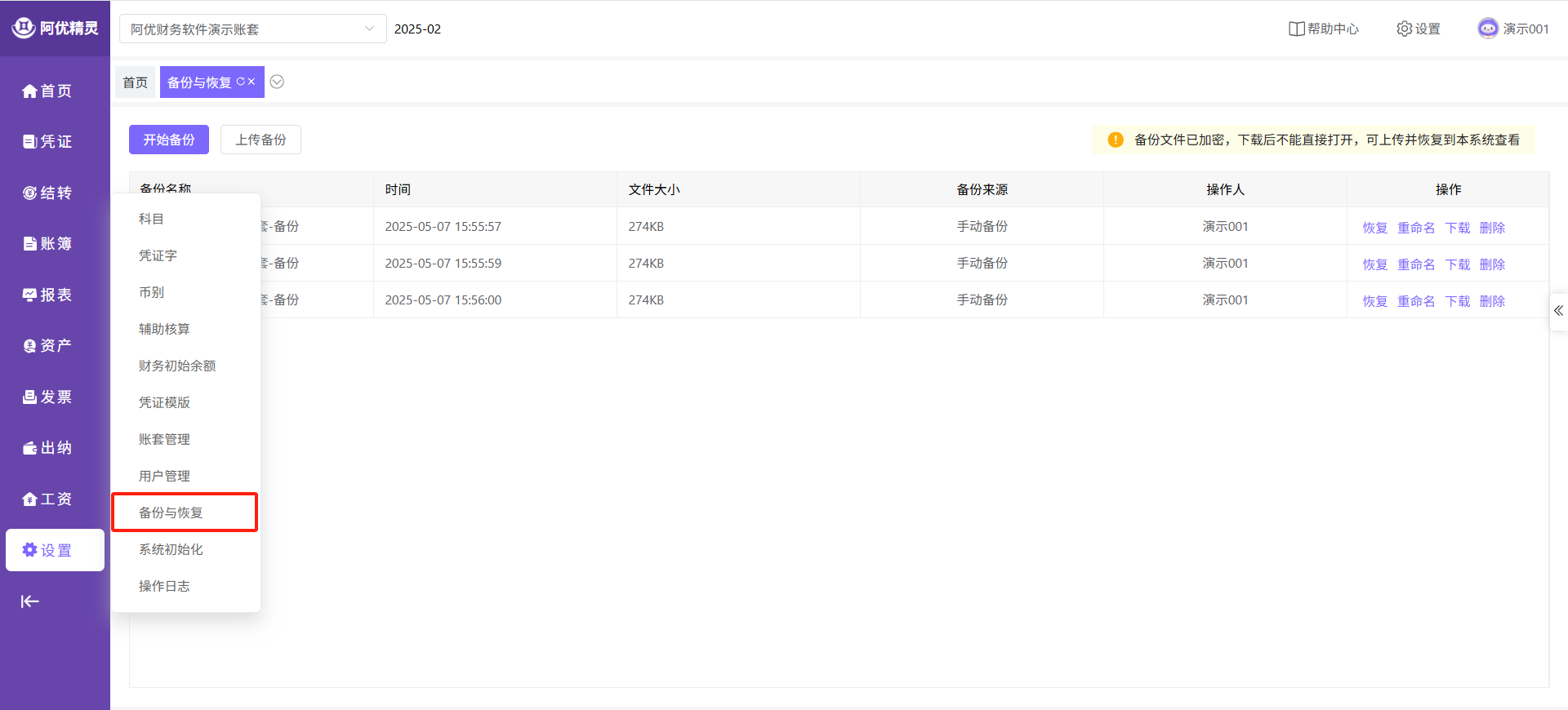Switch to the 首页 tab
This screenshot has height=710, width=1568.
point(135,82)
